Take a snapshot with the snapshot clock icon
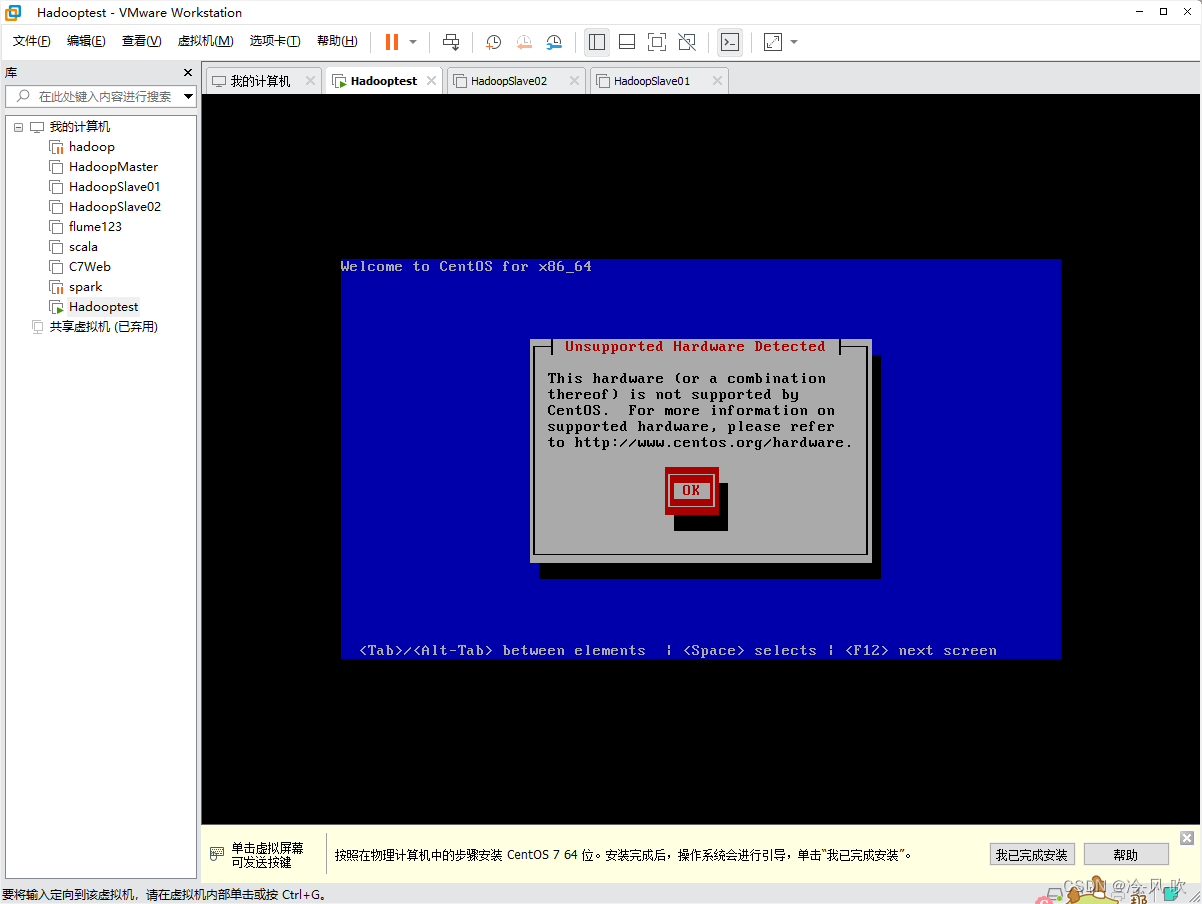This screenshot has height=904, width=1202. (x=493, y=42)
